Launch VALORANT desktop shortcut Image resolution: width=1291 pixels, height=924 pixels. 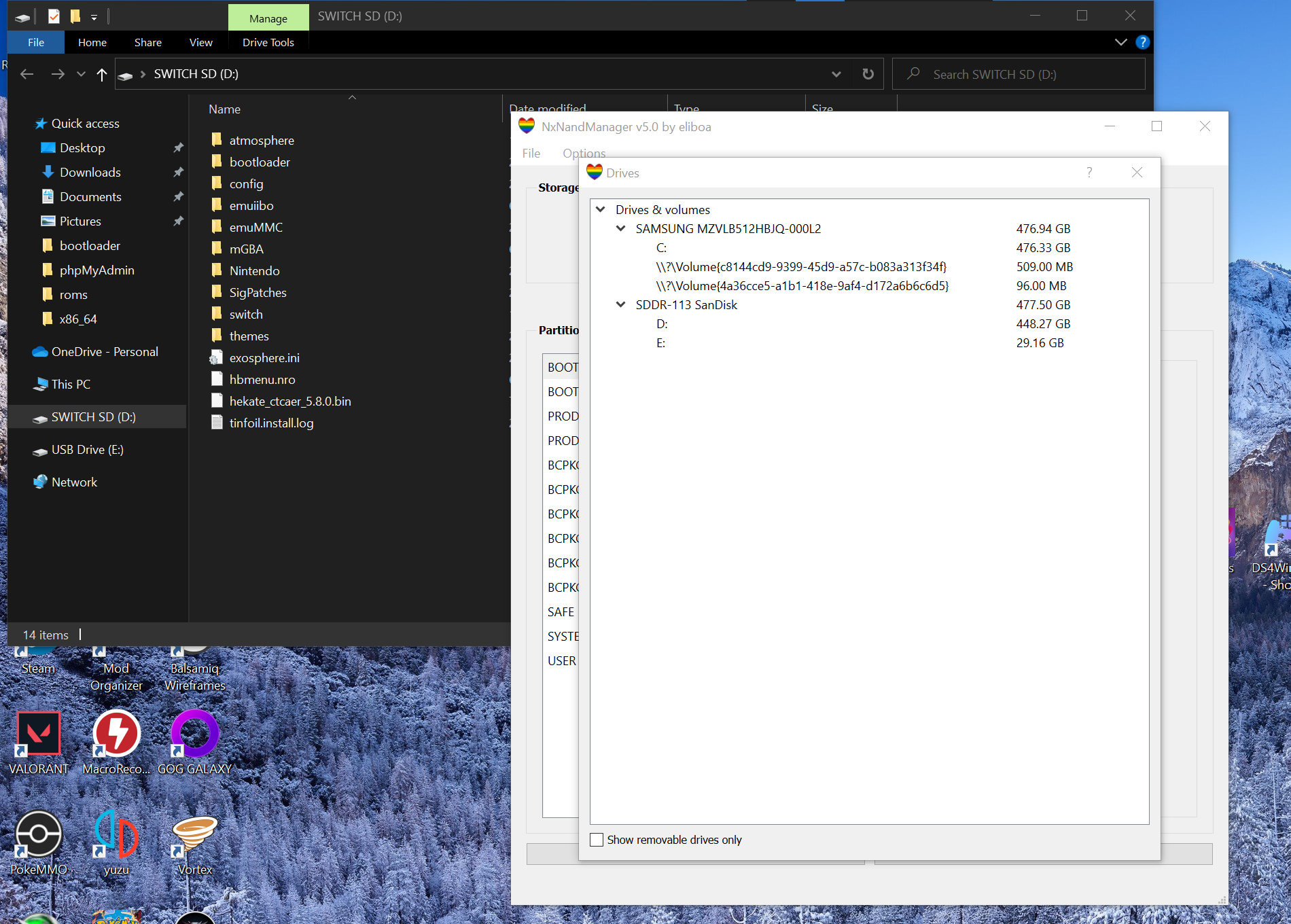click(39, 743)
